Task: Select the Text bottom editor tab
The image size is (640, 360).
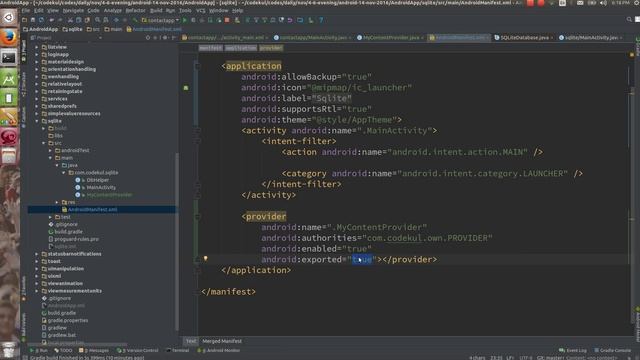Action: coord(191,341)
